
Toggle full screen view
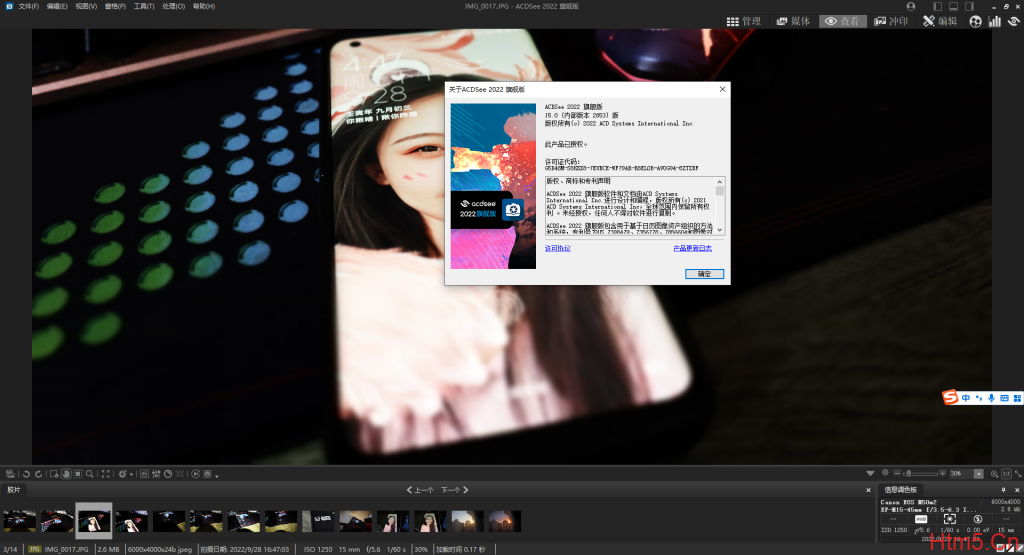point(106,474)
